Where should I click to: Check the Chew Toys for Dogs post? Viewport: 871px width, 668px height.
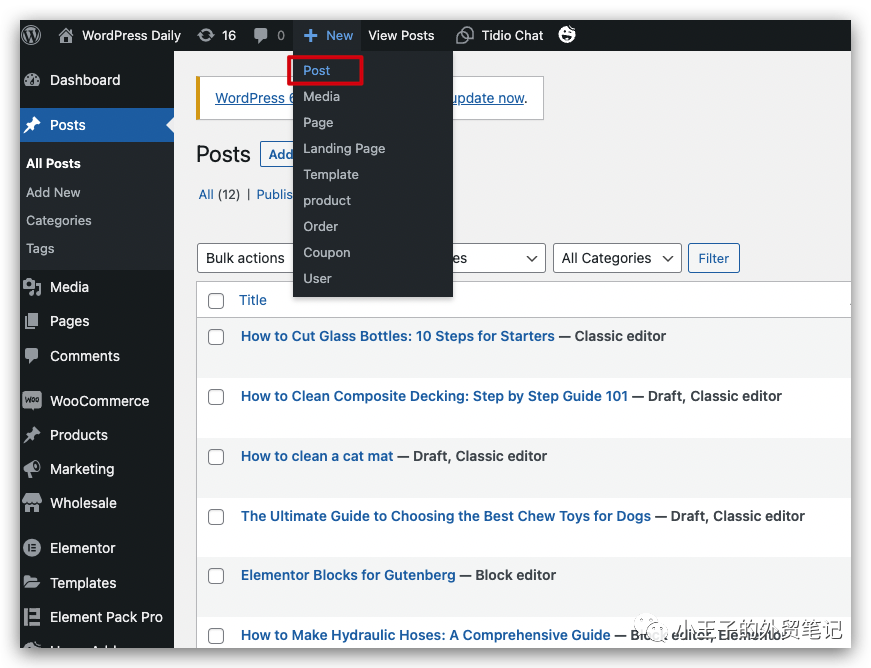[x=216, y=517]
